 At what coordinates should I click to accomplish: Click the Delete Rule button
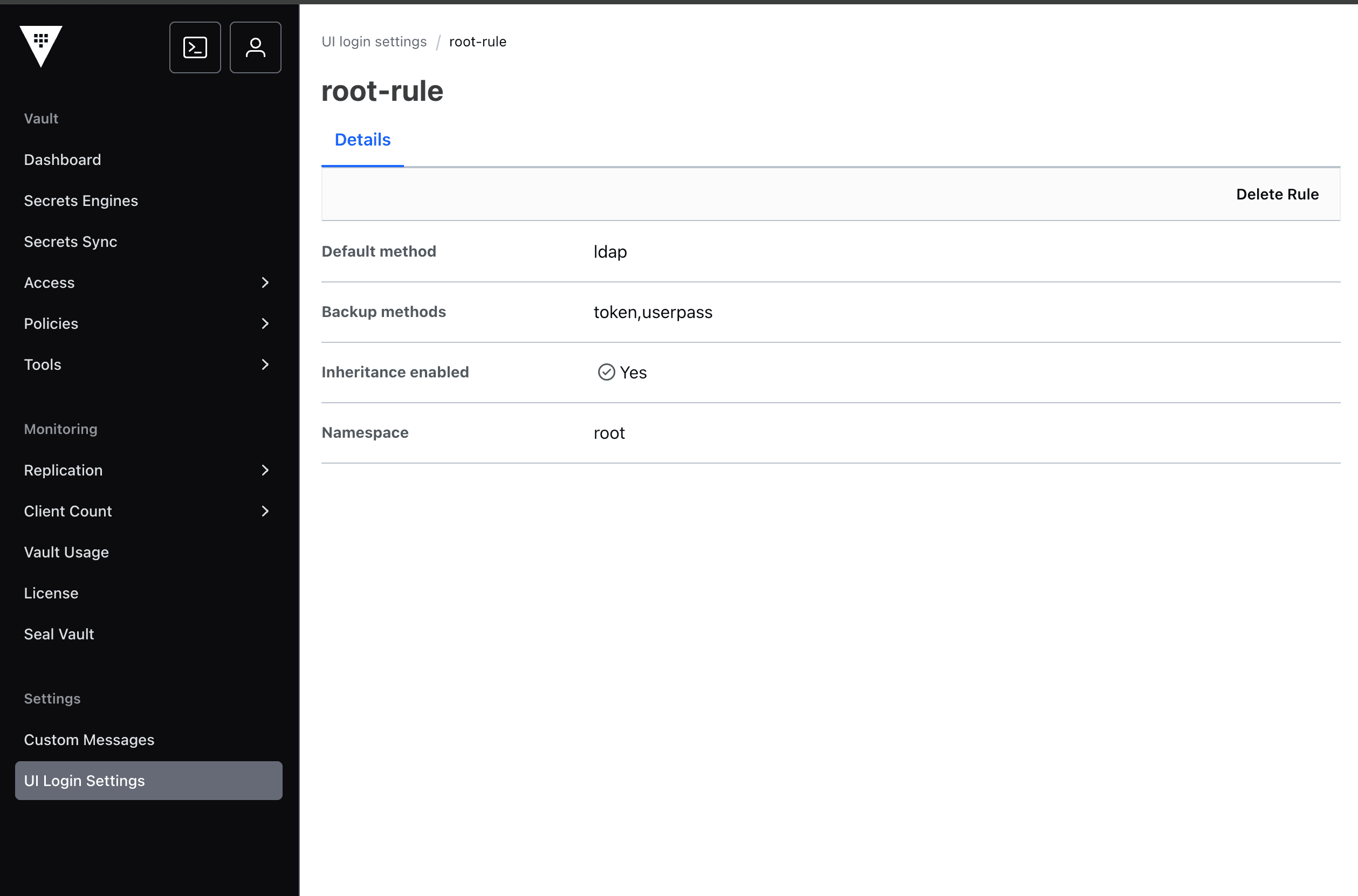pyautogui.click(x=1278, y=194)
